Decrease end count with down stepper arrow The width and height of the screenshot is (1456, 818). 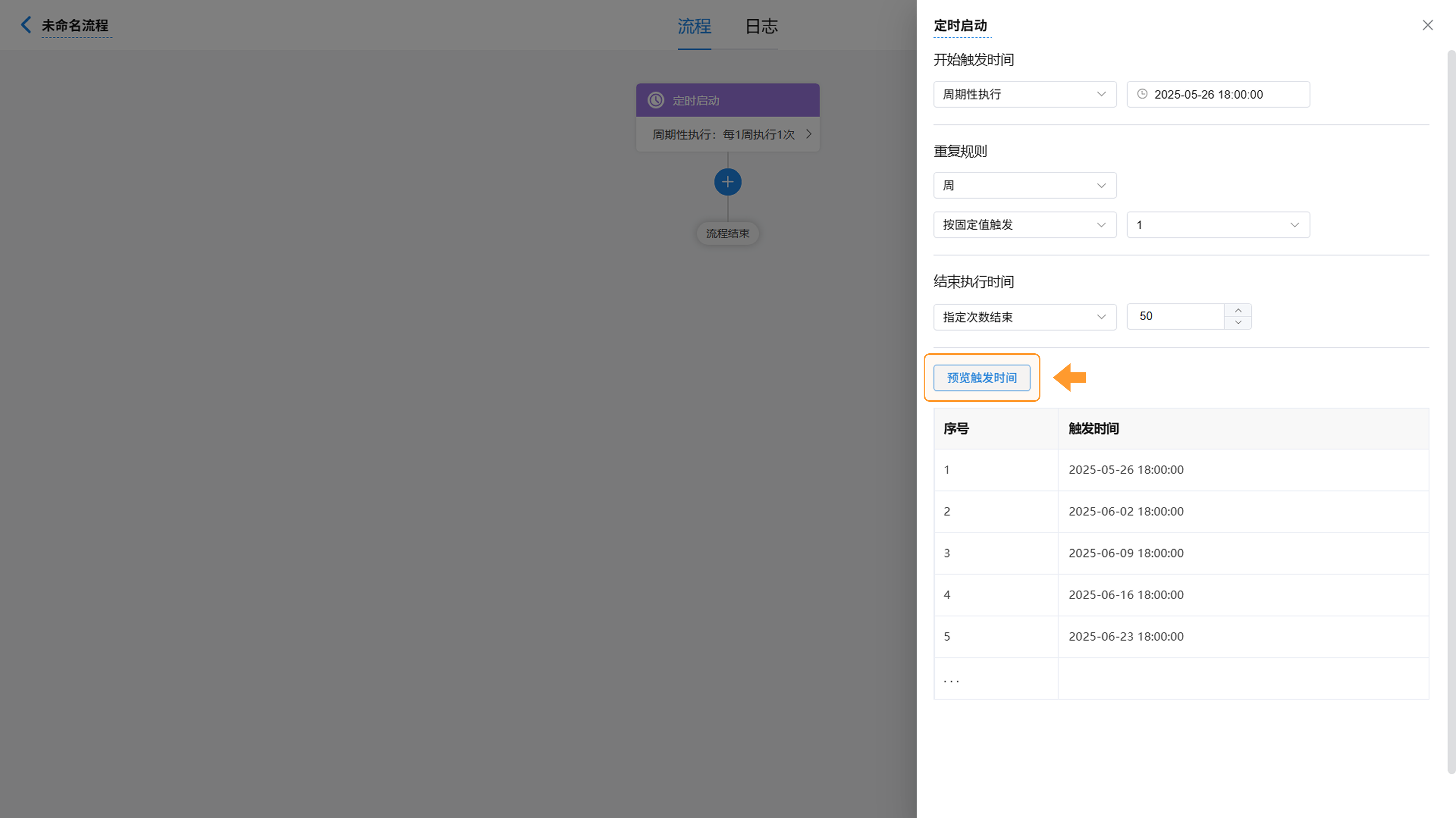(1238, 323)
